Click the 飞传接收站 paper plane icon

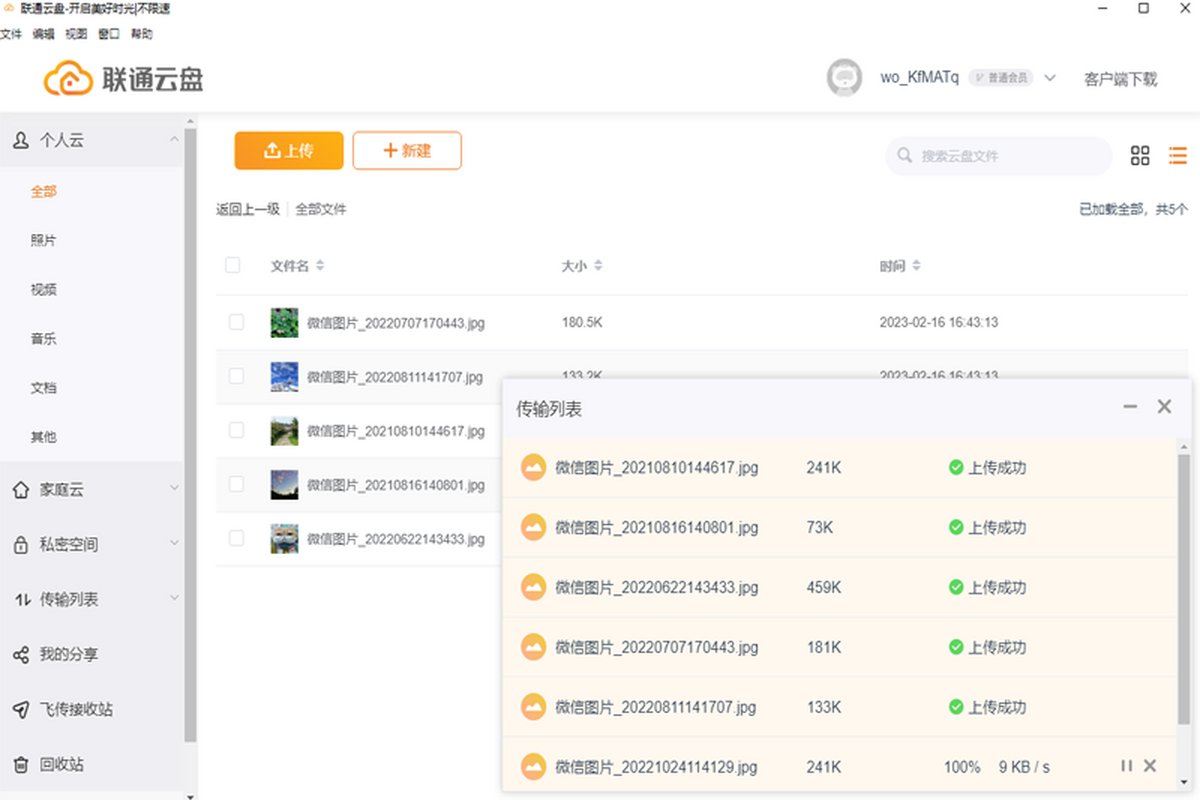coord(21,710)
